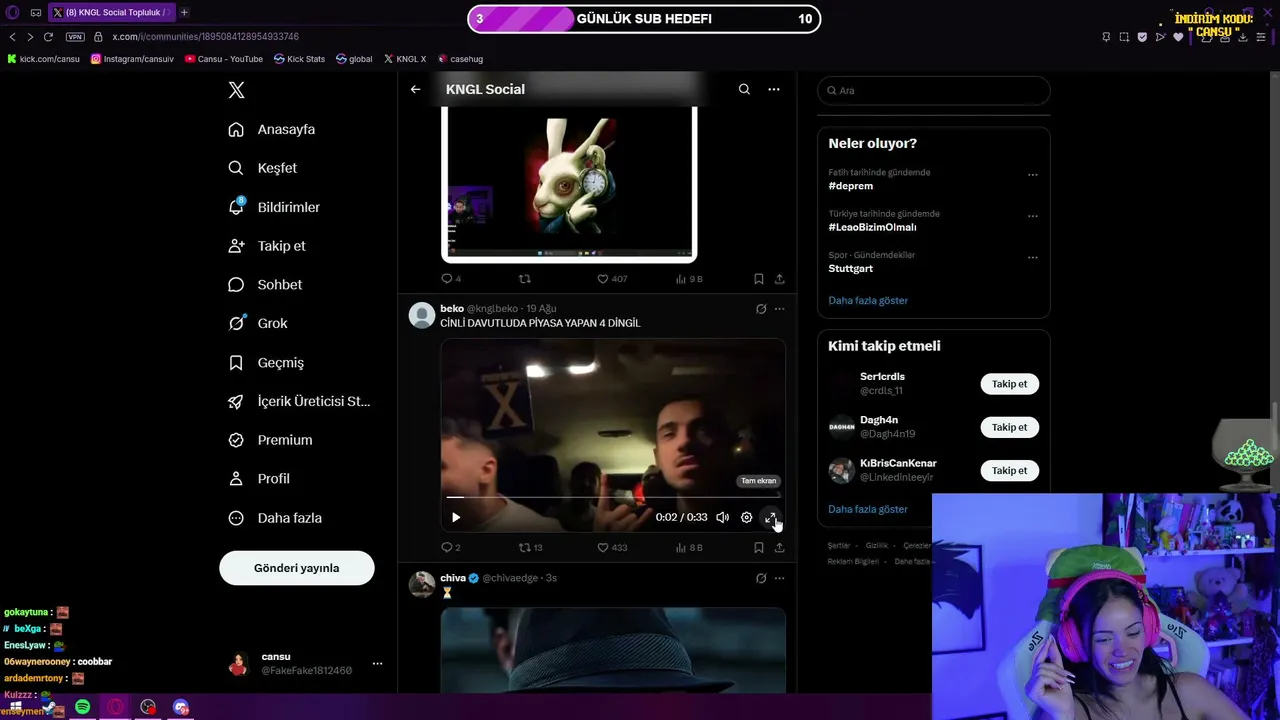This screenshot has width=1280, height=720.
Task: Open a new browser tab
Action: [x=184, y=12]
